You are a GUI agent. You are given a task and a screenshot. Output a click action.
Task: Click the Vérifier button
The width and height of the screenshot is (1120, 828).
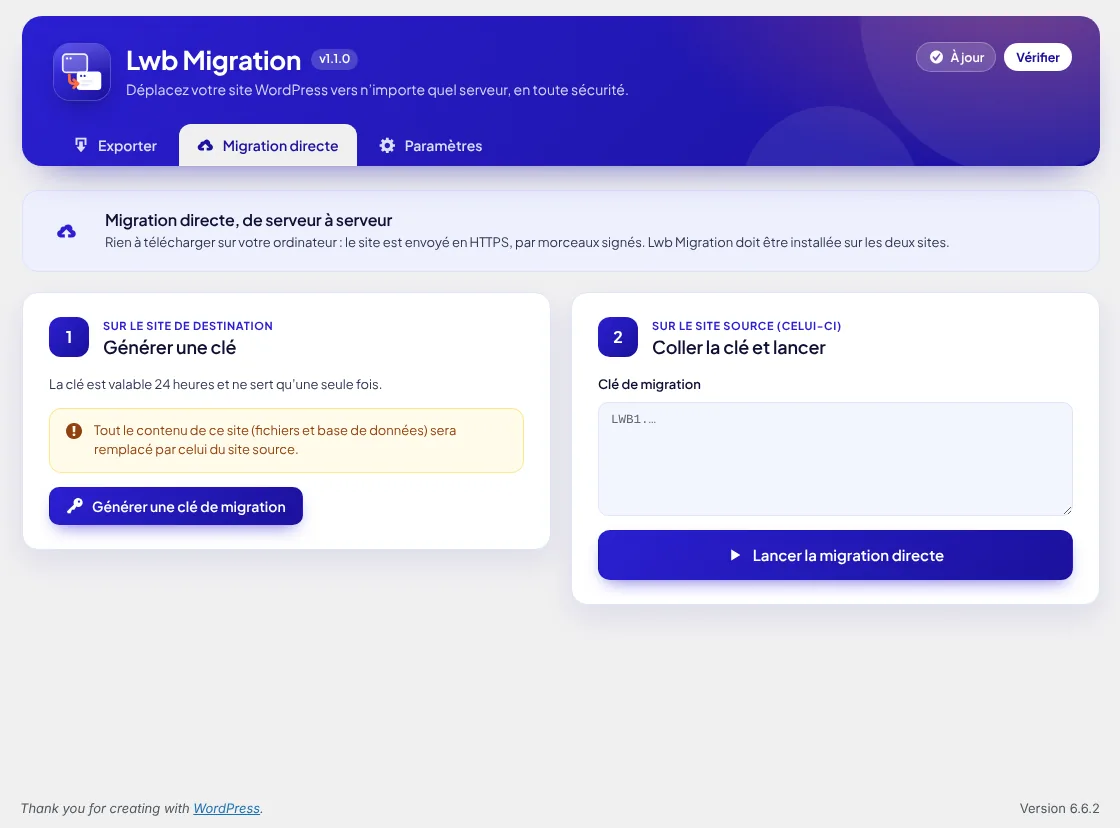click(1037, 57)
